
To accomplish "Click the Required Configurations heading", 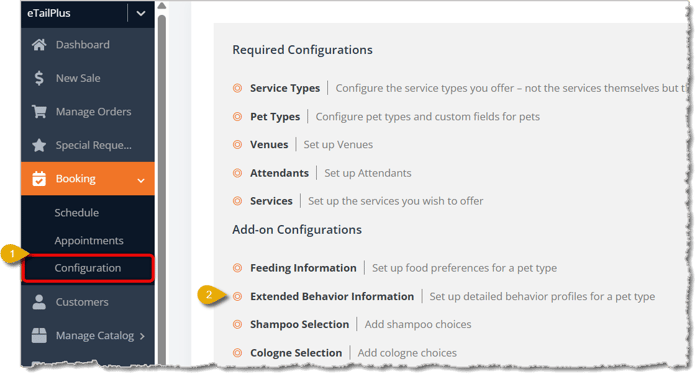I will point(302,50).
